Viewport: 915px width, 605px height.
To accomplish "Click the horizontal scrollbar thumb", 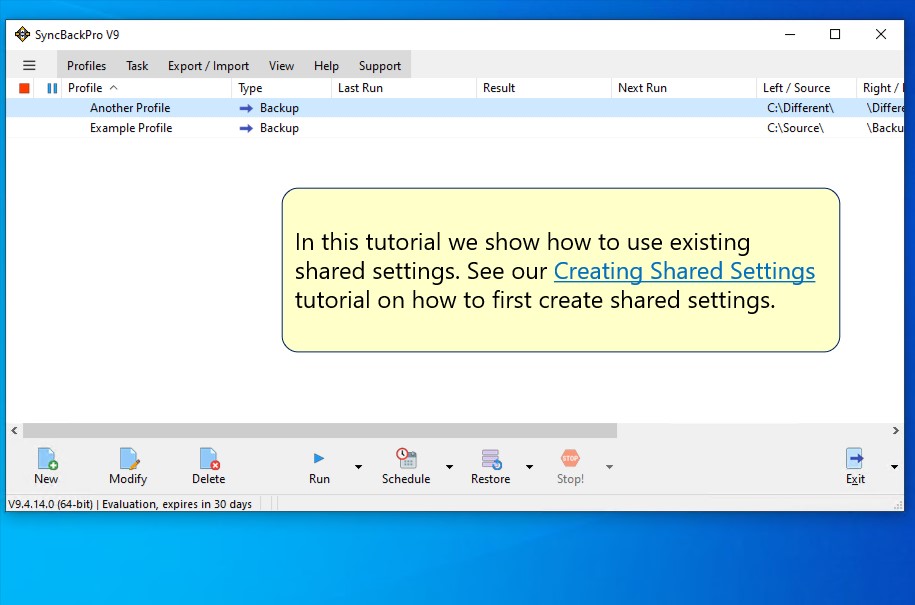I will coord(320,431).
